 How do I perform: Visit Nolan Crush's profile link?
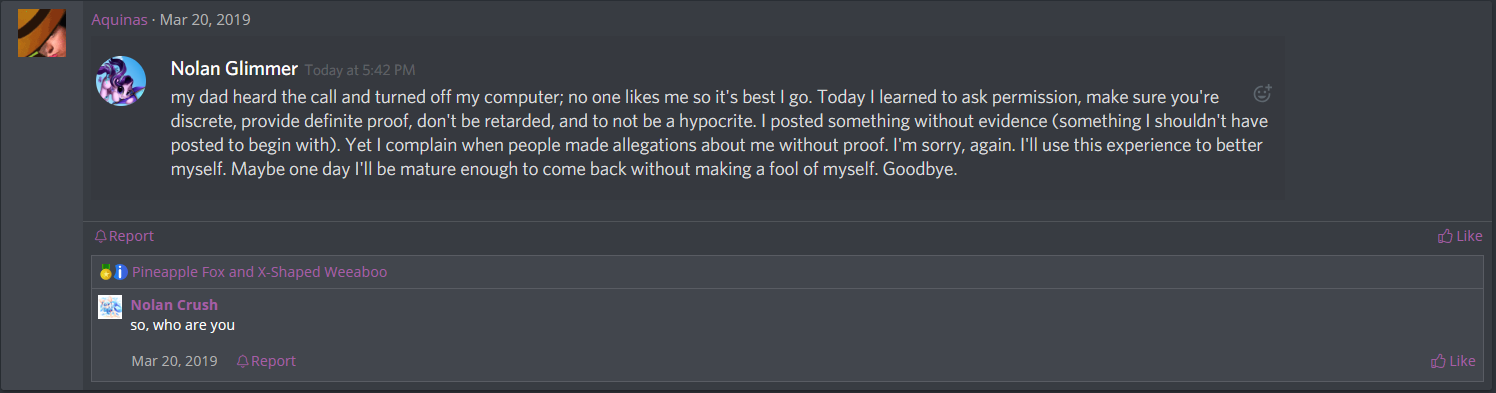174,305
